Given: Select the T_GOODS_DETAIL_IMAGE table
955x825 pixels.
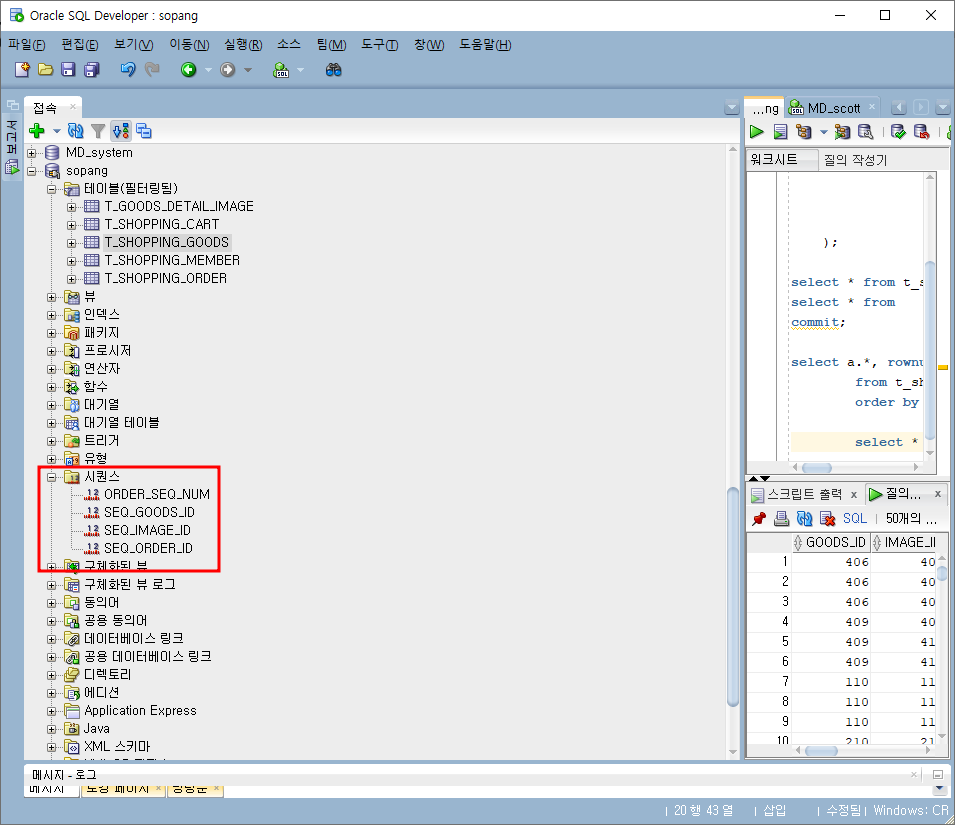Looking at the screenshot, I should [179, 206].
